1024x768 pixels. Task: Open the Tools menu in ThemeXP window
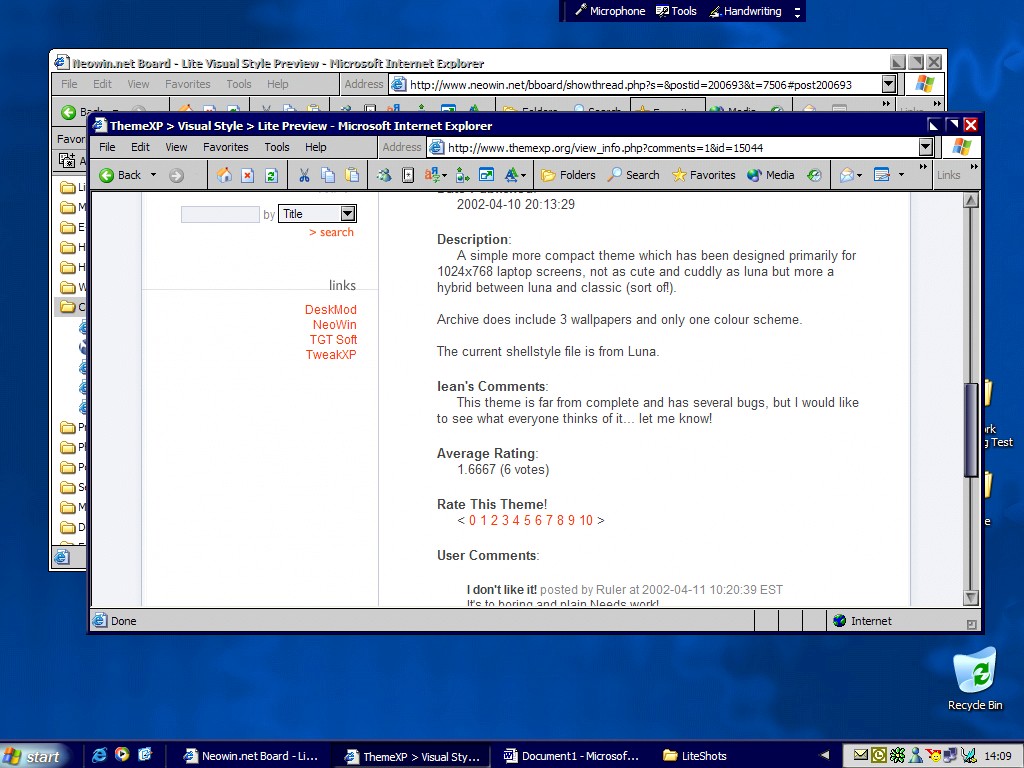point(277,147)
